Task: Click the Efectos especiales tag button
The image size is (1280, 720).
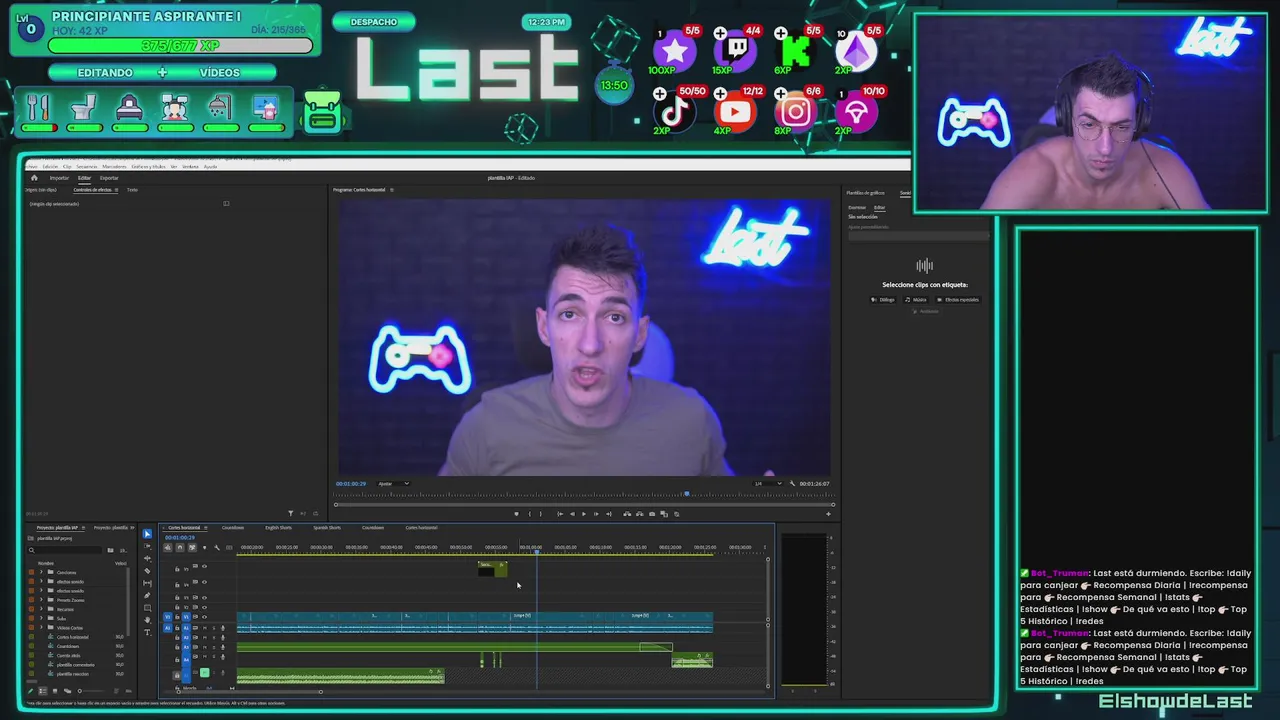Action: coord(959,299)
